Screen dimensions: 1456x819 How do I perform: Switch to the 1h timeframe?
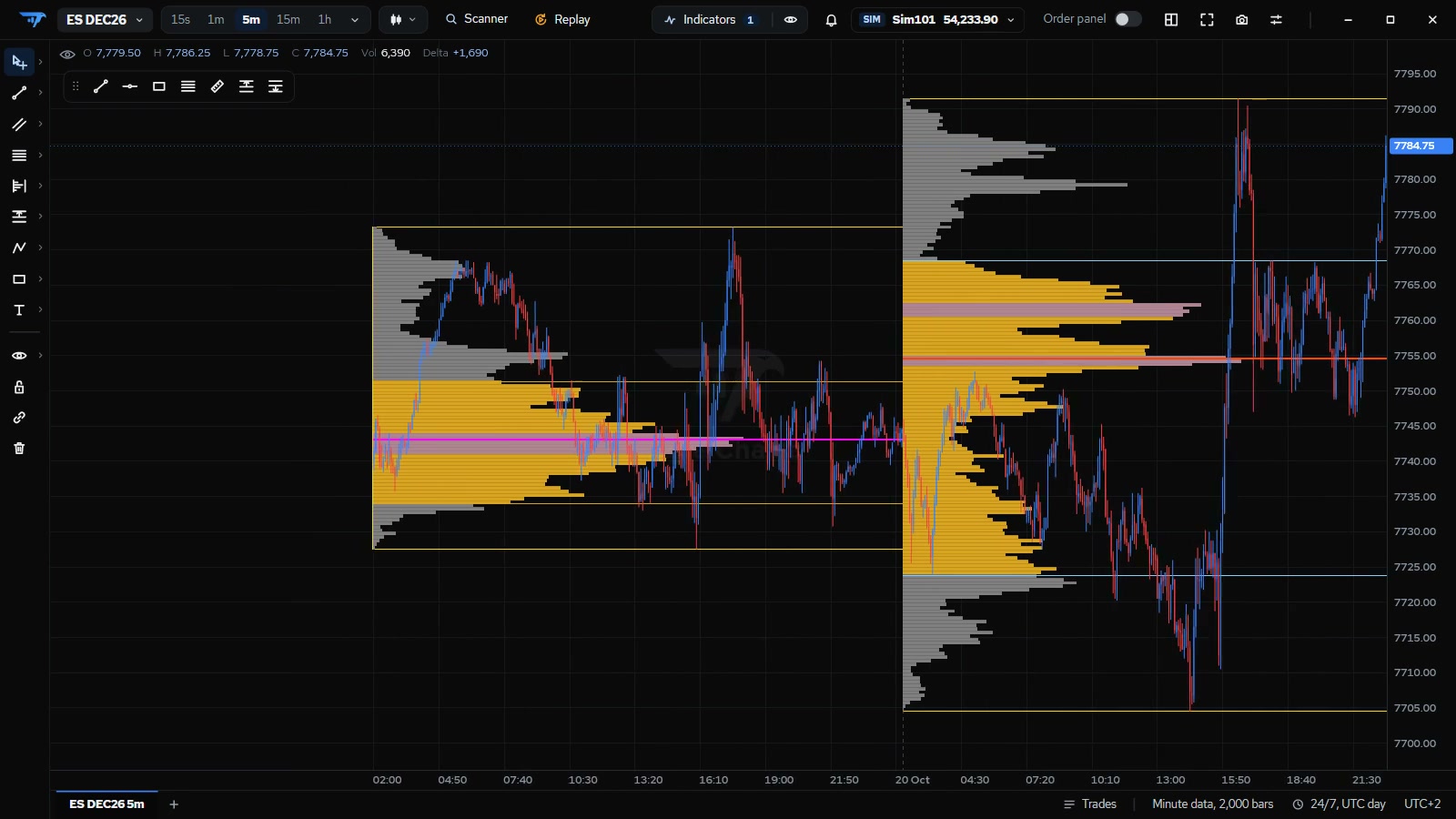pos(325,19)
